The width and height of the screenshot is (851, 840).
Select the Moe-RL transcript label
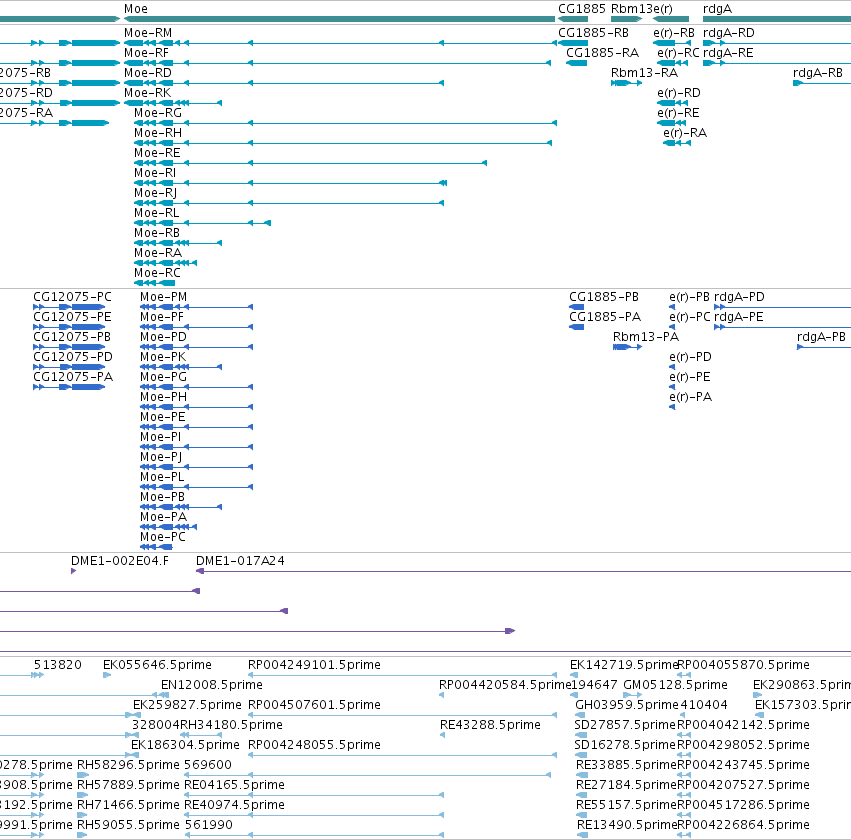[x=156, y=213]
